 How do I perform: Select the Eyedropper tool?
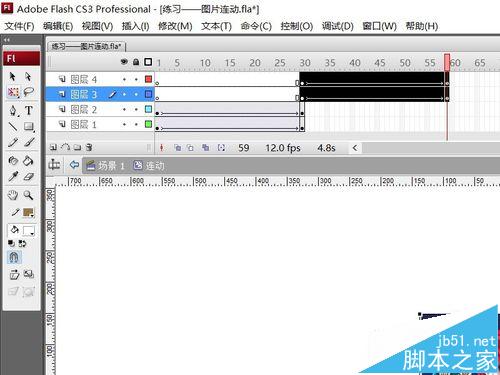coord(13,176)
